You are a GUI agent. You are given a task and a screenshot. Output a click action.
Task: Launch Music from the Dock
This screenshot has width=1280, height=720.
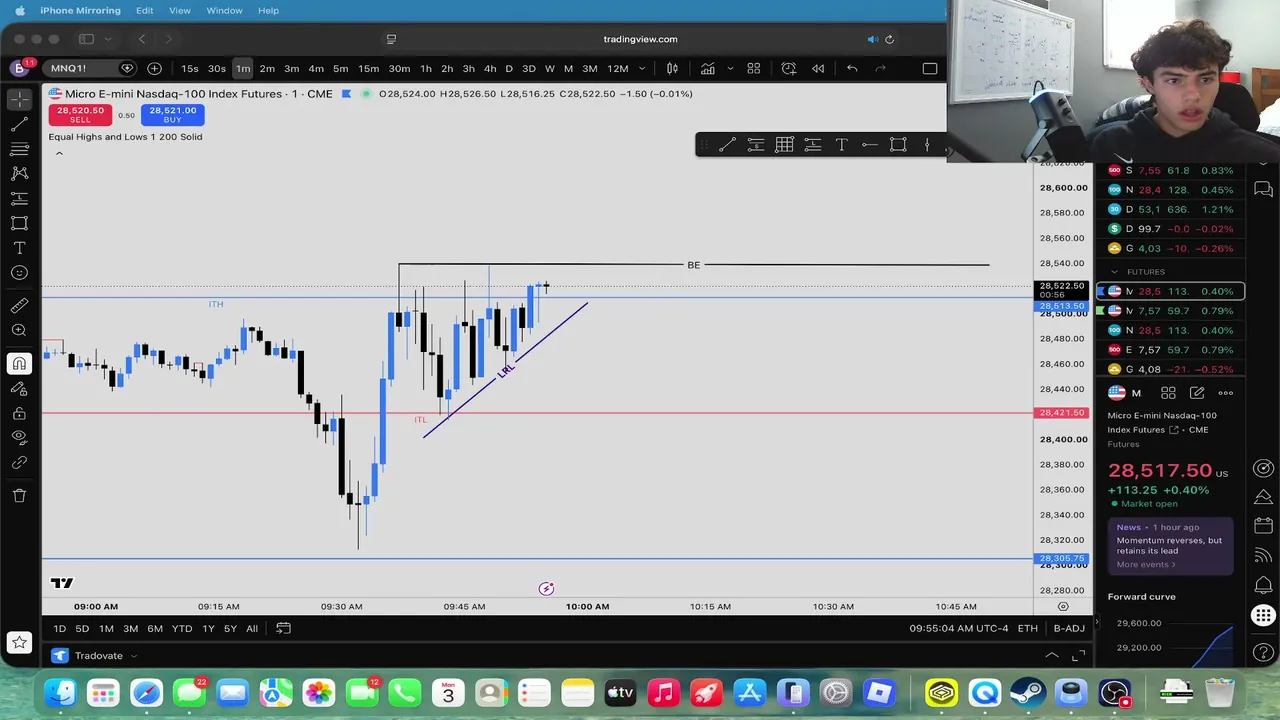pyautogui.click(x=663, y=692)
